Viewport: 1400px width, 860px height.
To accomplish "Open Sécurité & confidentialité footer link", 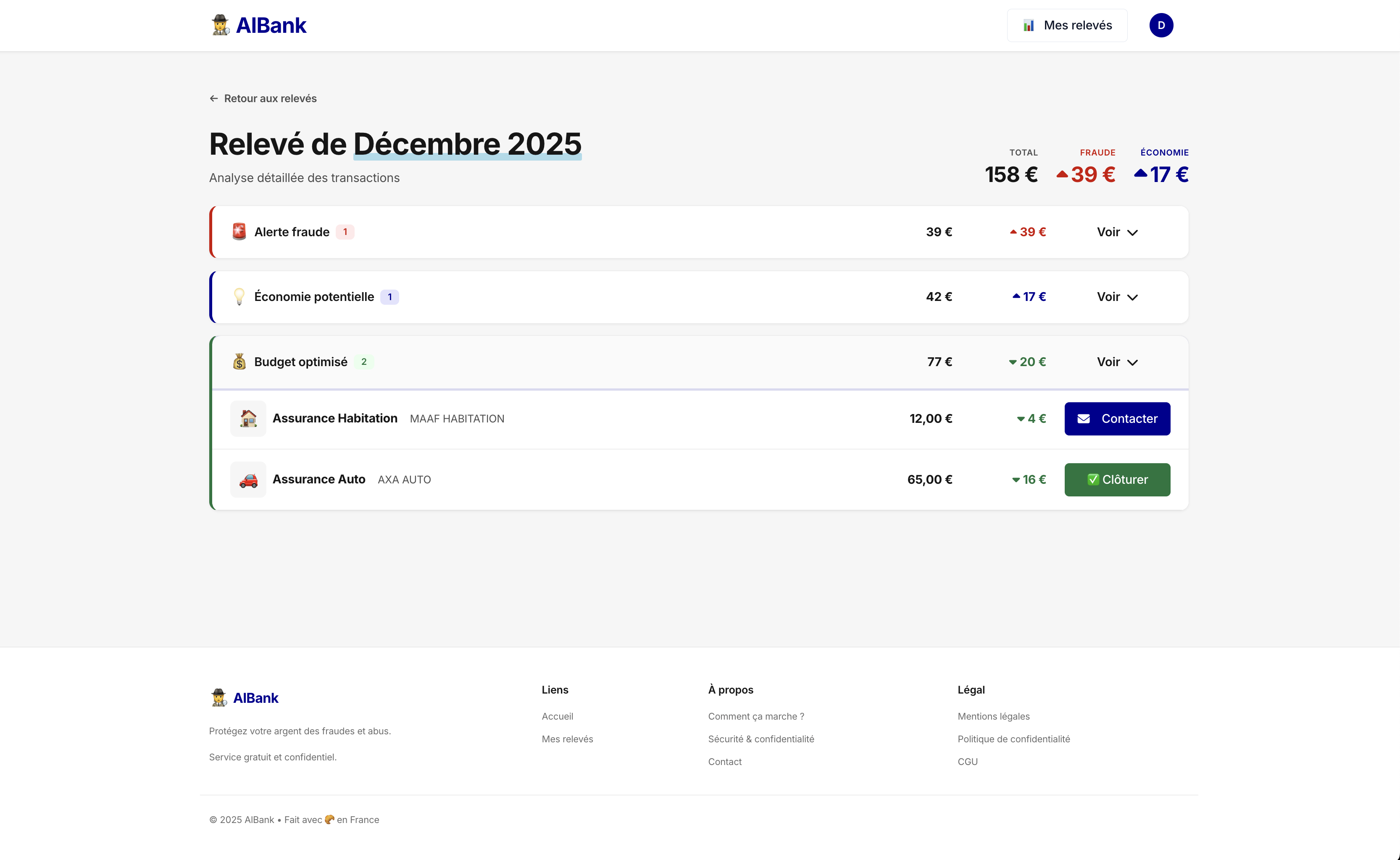I will coord(761,739).
